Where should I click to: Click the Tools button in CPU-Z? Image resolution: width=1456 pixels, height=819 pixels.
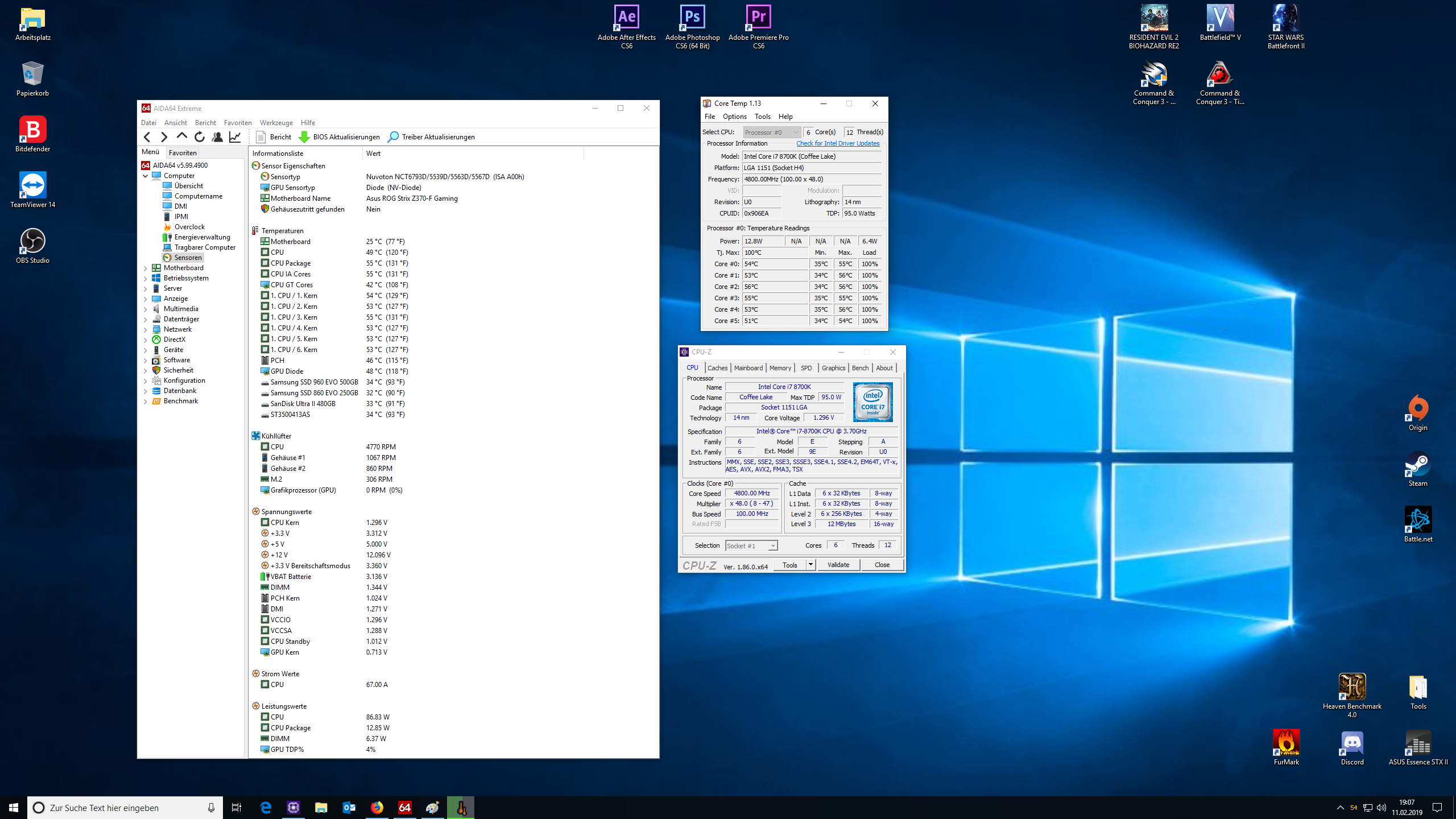coord(789,565)
